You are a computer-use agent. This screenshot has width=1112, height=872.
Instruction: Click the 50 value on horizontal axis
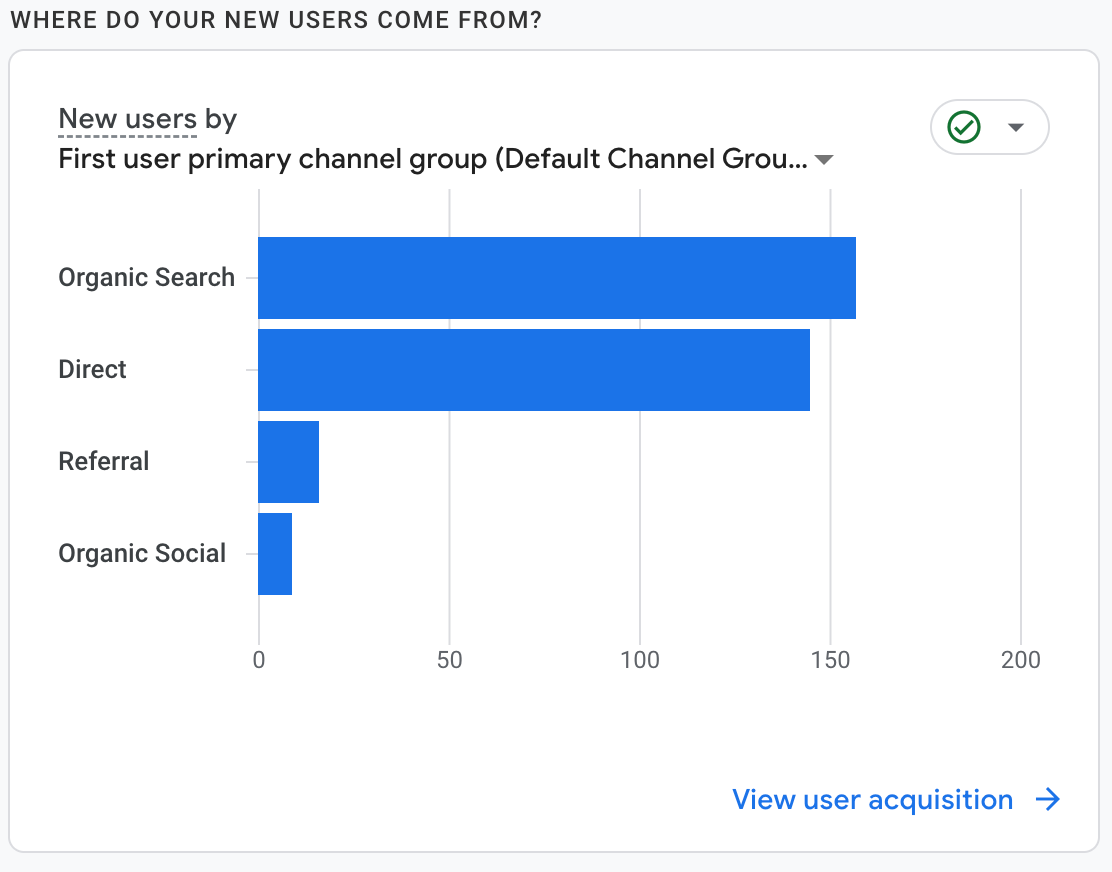click(449, 660)
